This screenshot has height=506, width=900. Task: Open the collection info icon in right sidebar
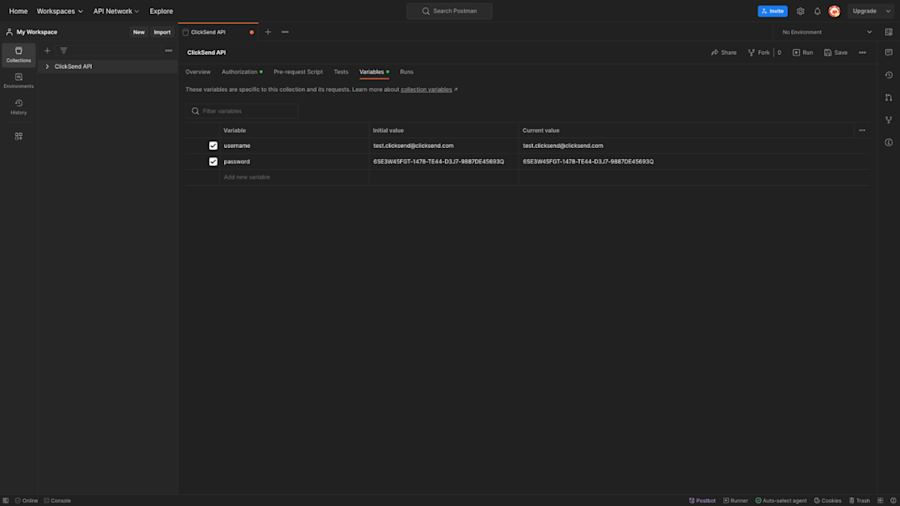click(889, 142)
